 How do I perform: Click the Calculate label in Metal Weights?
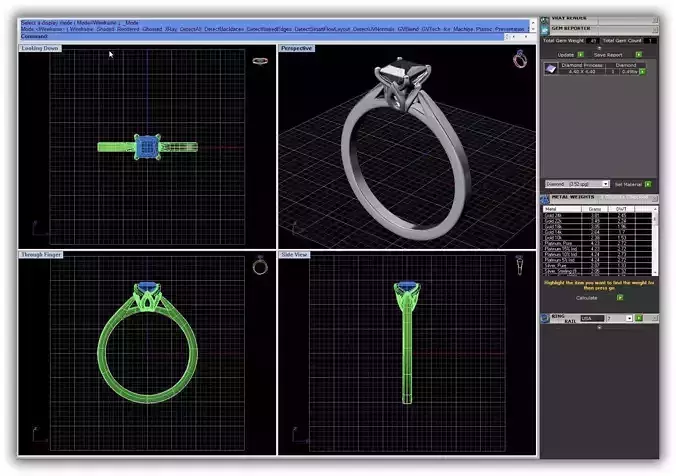[x=586, y=298]
